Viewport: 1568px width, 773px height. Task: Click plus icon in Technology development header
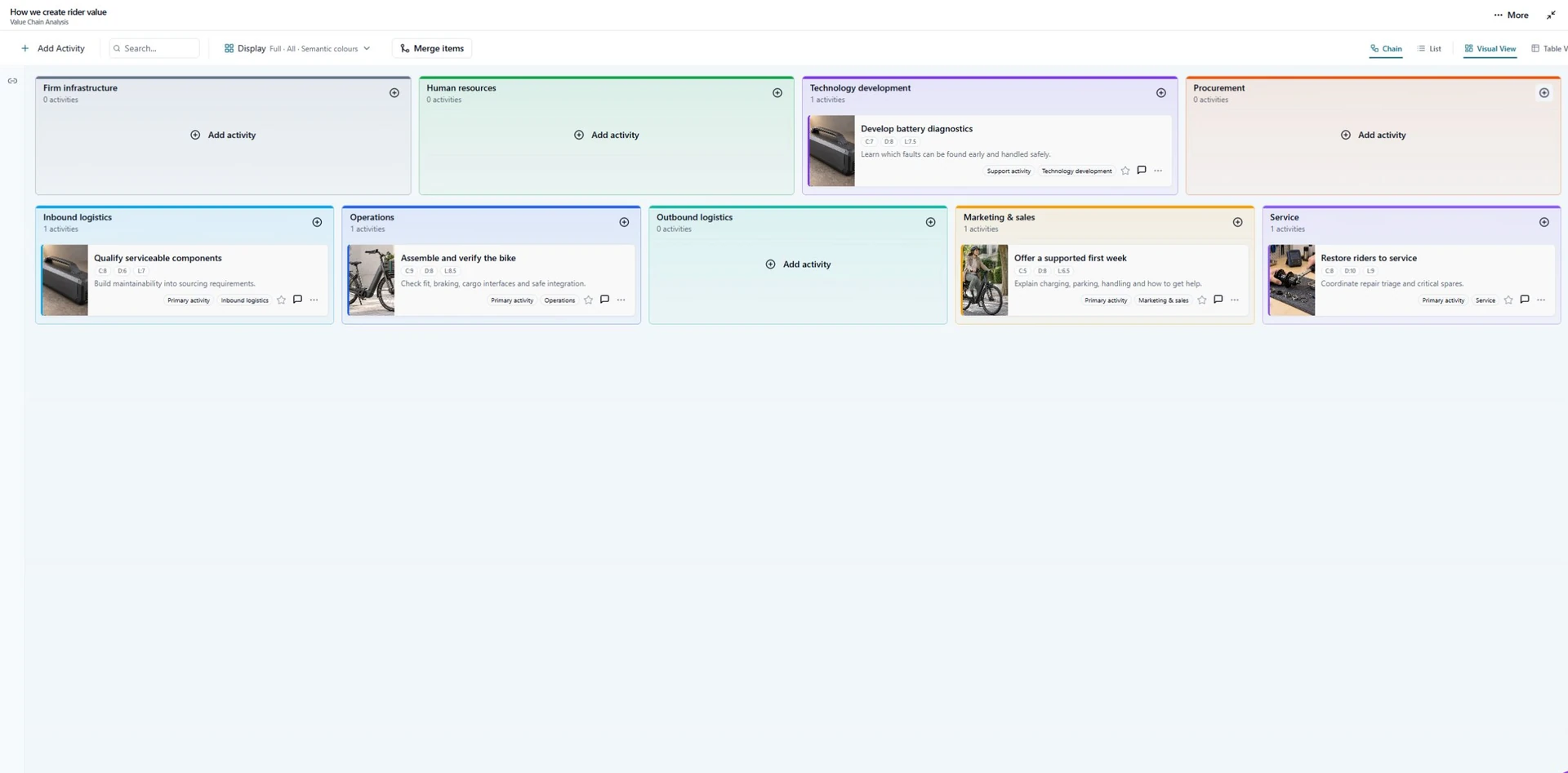click(1161, 93)
